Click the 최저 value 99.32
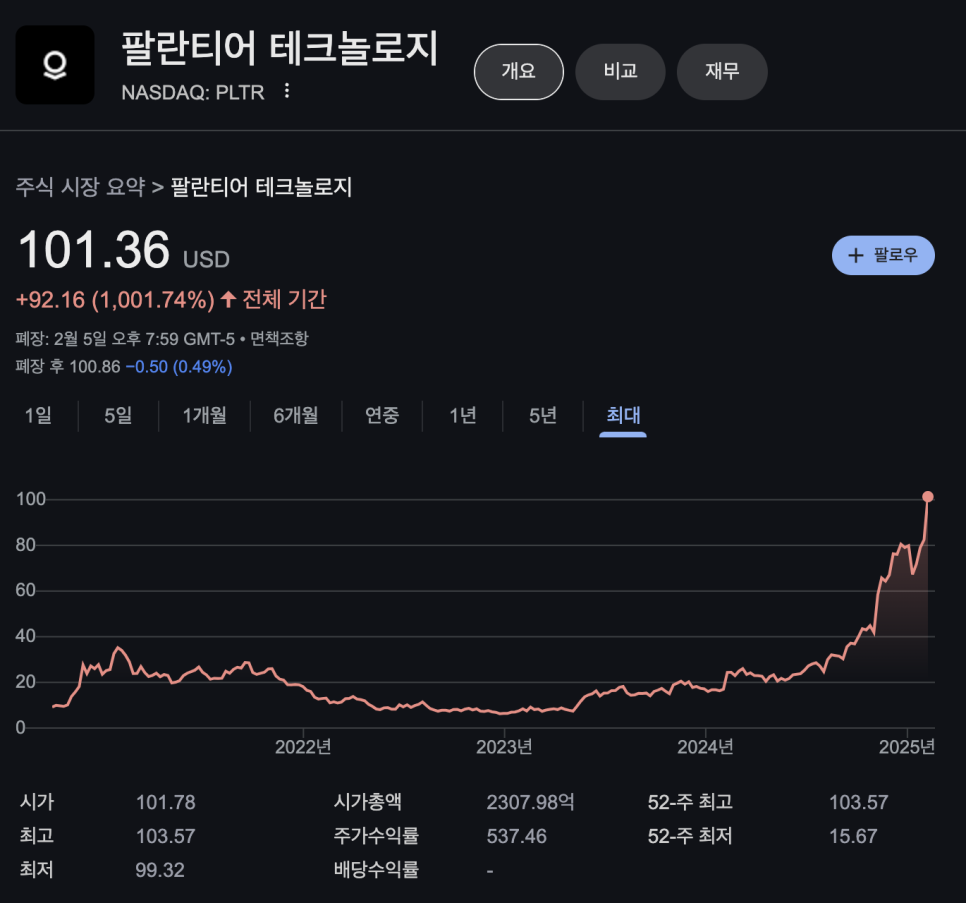Screen dimensions: 966x903 point(160,870)
